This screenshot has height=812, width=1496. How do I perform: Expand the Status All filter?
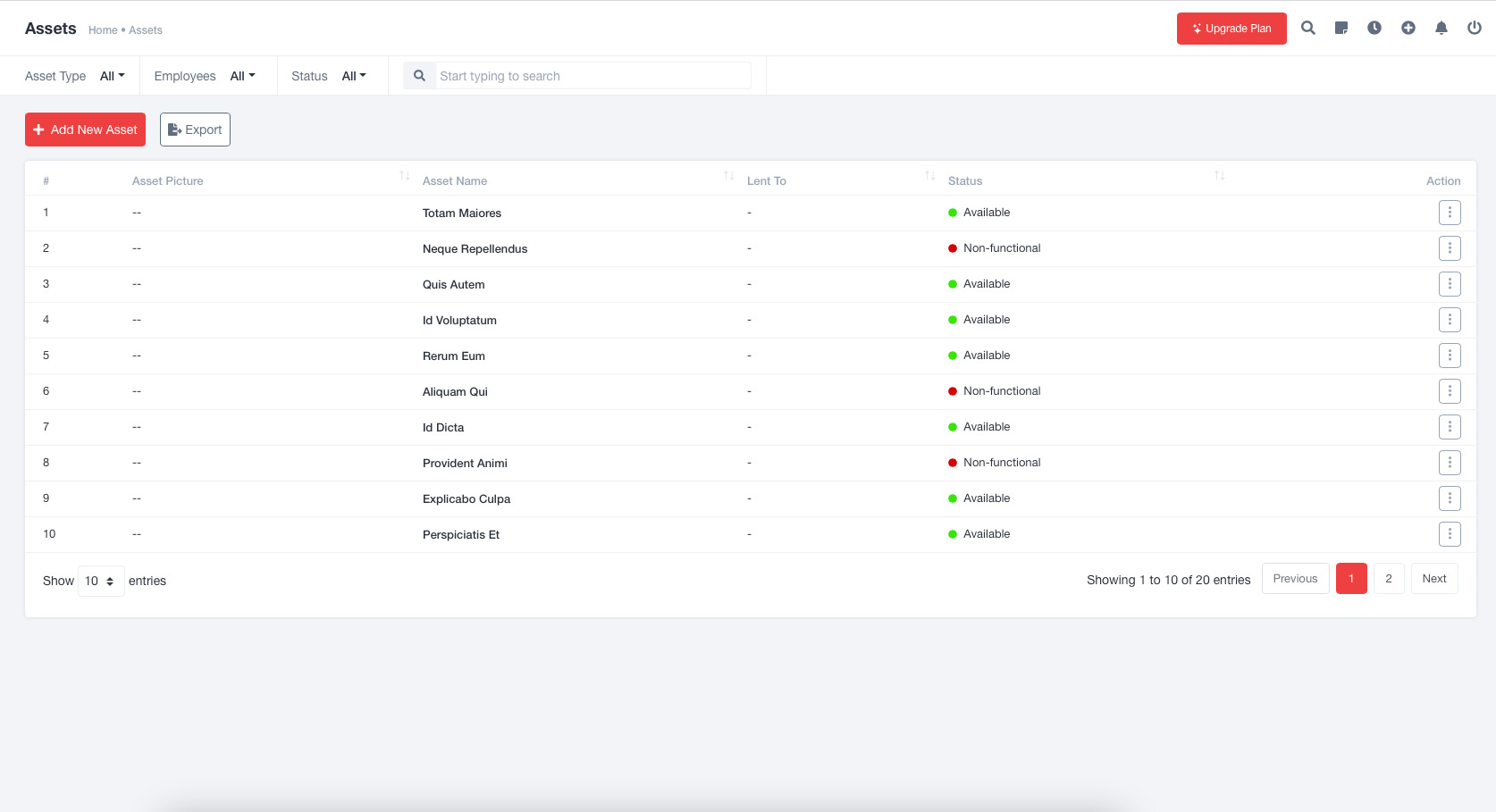pyautogui.click(x=354, y=76)
